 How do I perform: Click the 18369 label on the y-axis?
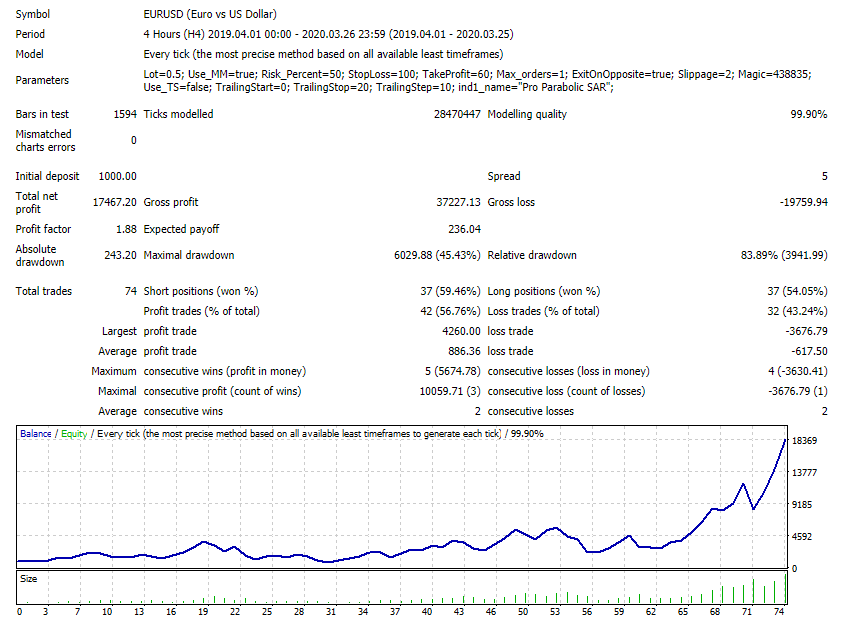(805, 441)
